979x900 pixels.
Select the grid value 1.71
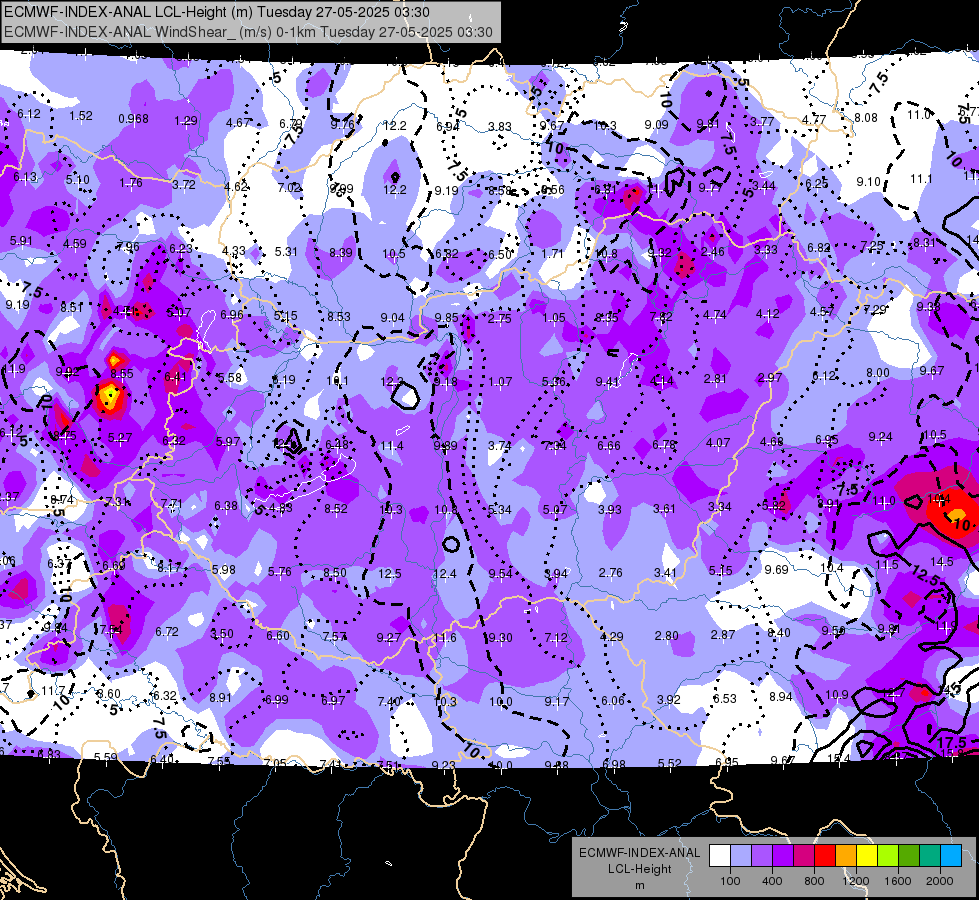pyautogui.click(x=553, y=254)
